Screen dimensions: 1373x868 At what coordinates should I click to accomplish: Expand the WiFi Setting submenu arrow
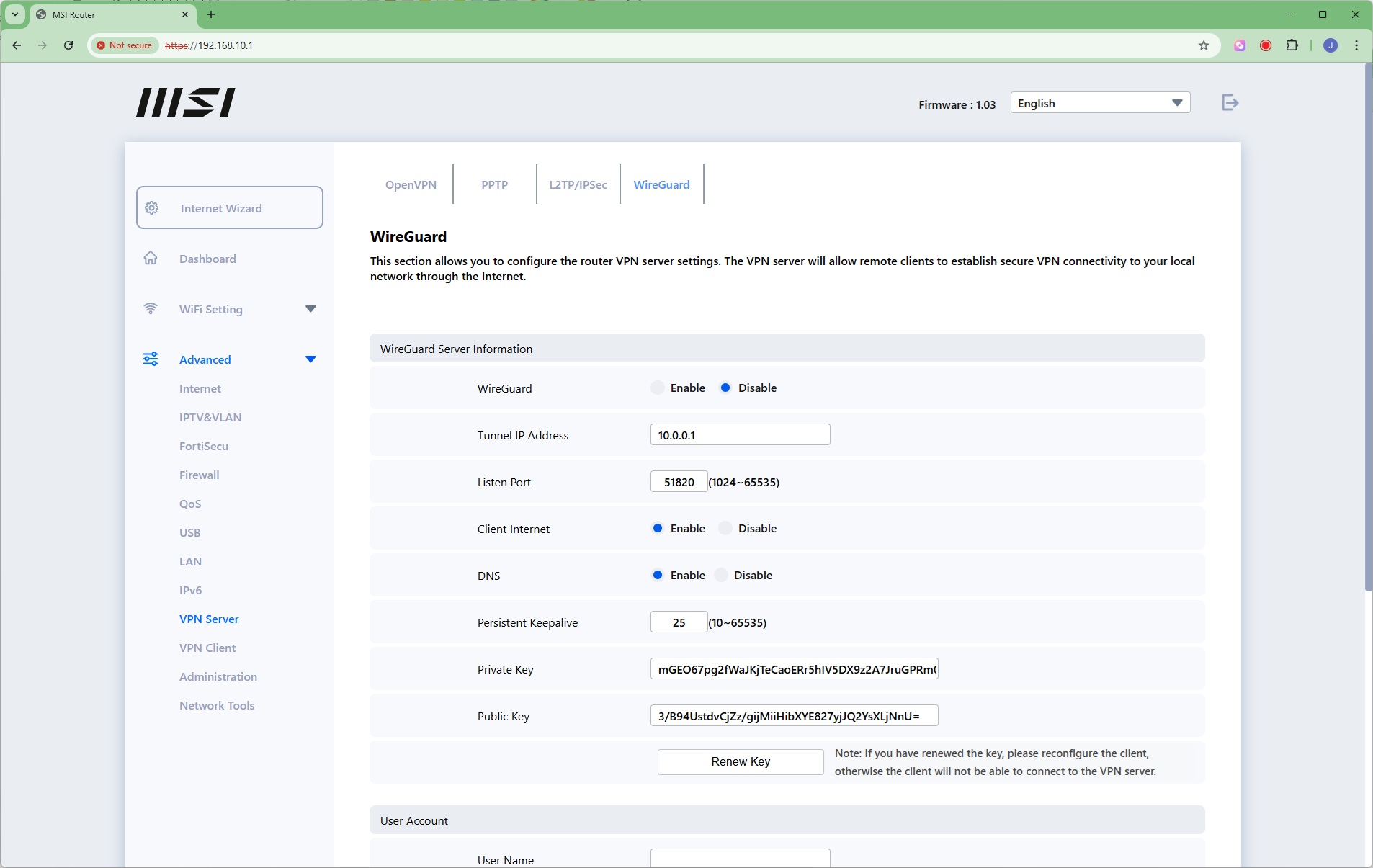310,309
